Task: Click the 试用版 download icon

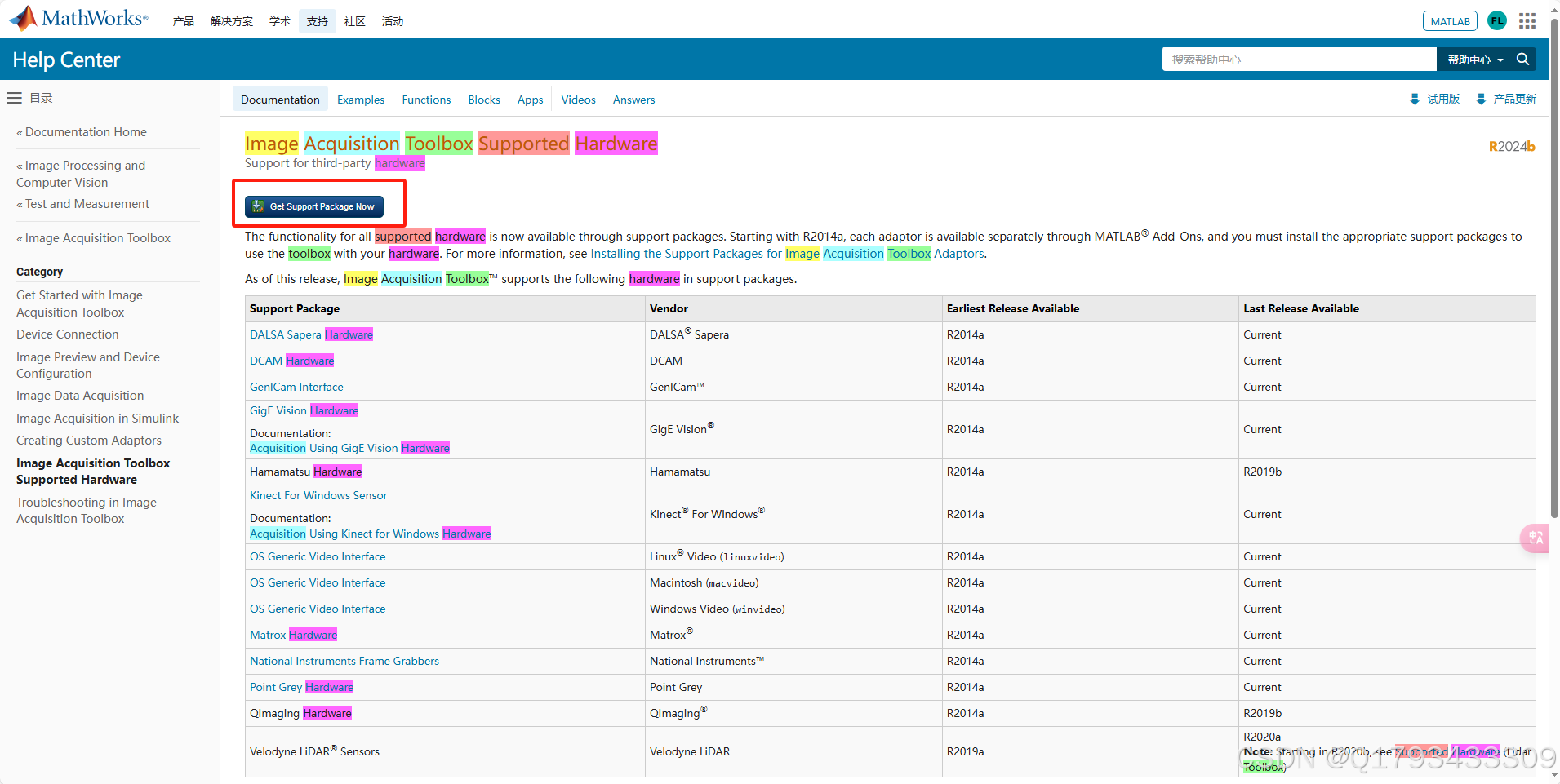Action: coord(1415,99)
